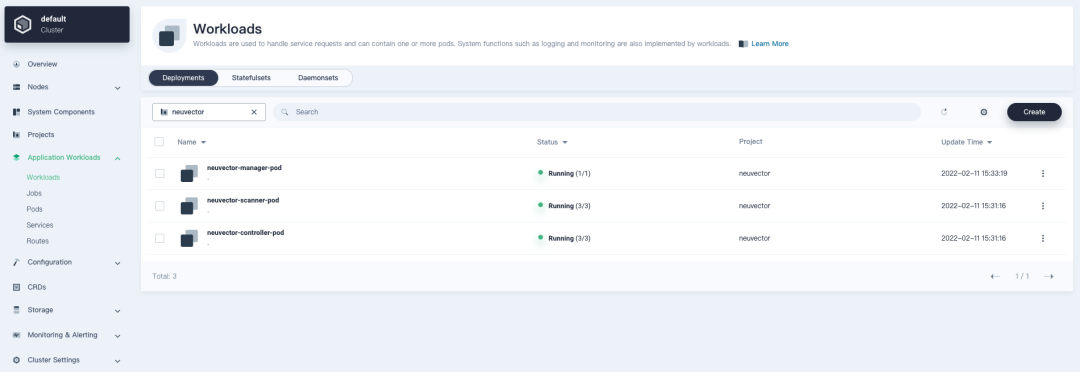Open more actions for neuvector-scanner-pod
This screenshot has height=372, width=1080.
1043,206
